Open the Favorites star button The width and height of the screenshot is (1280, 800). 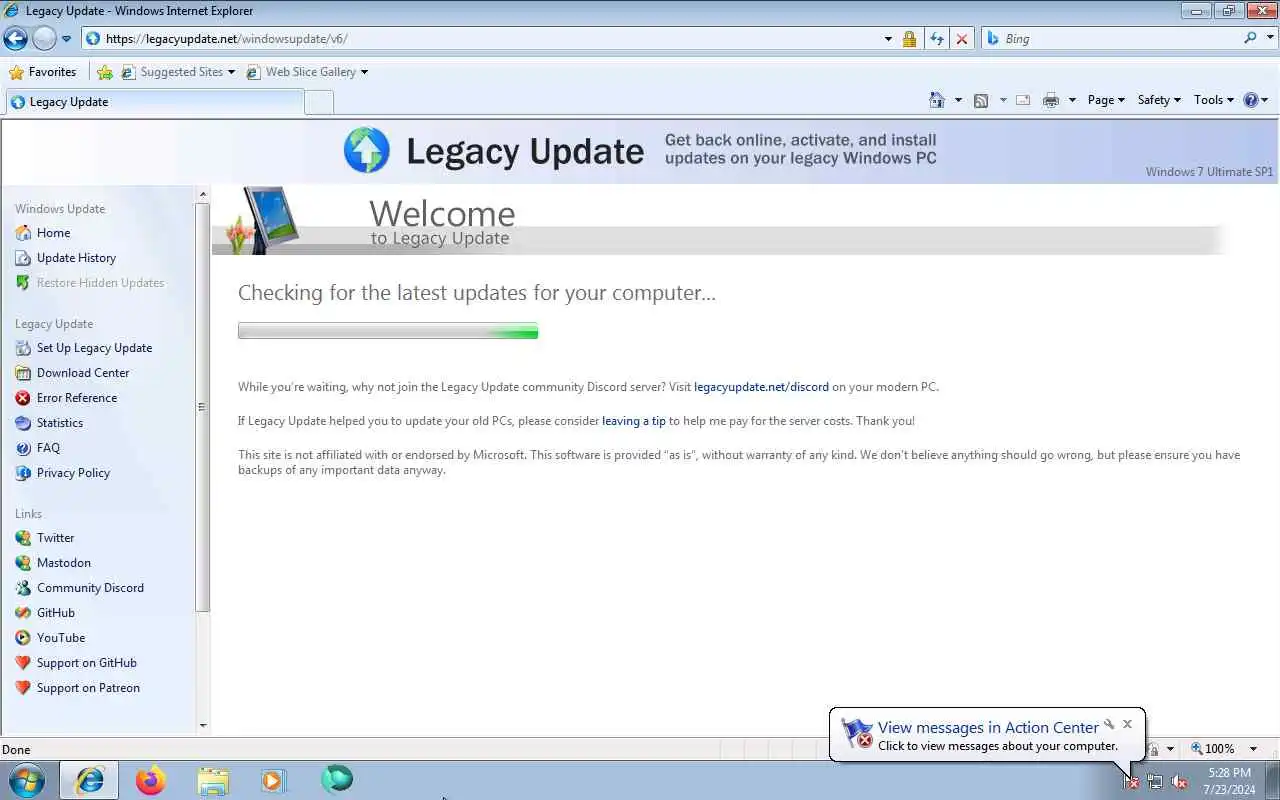point(43,72)
